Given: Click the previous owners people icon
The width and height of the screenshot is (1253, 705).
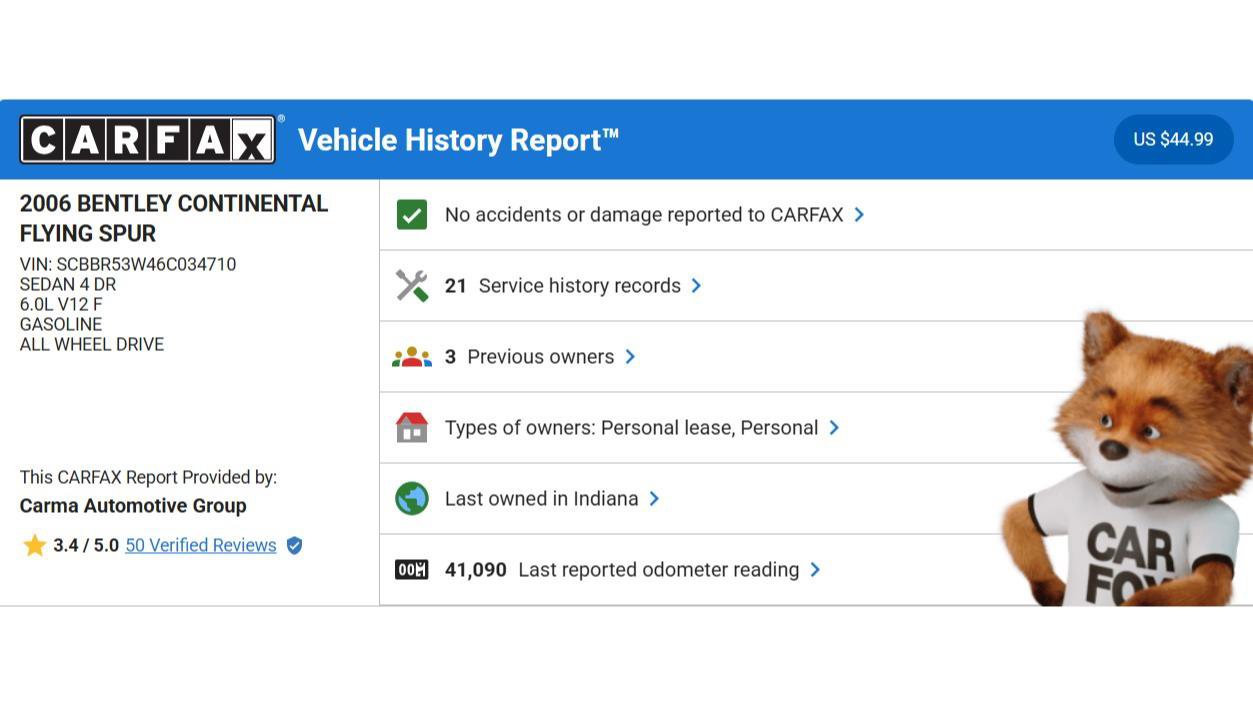Looking at the screenshot, I should [x=412, y=357].
